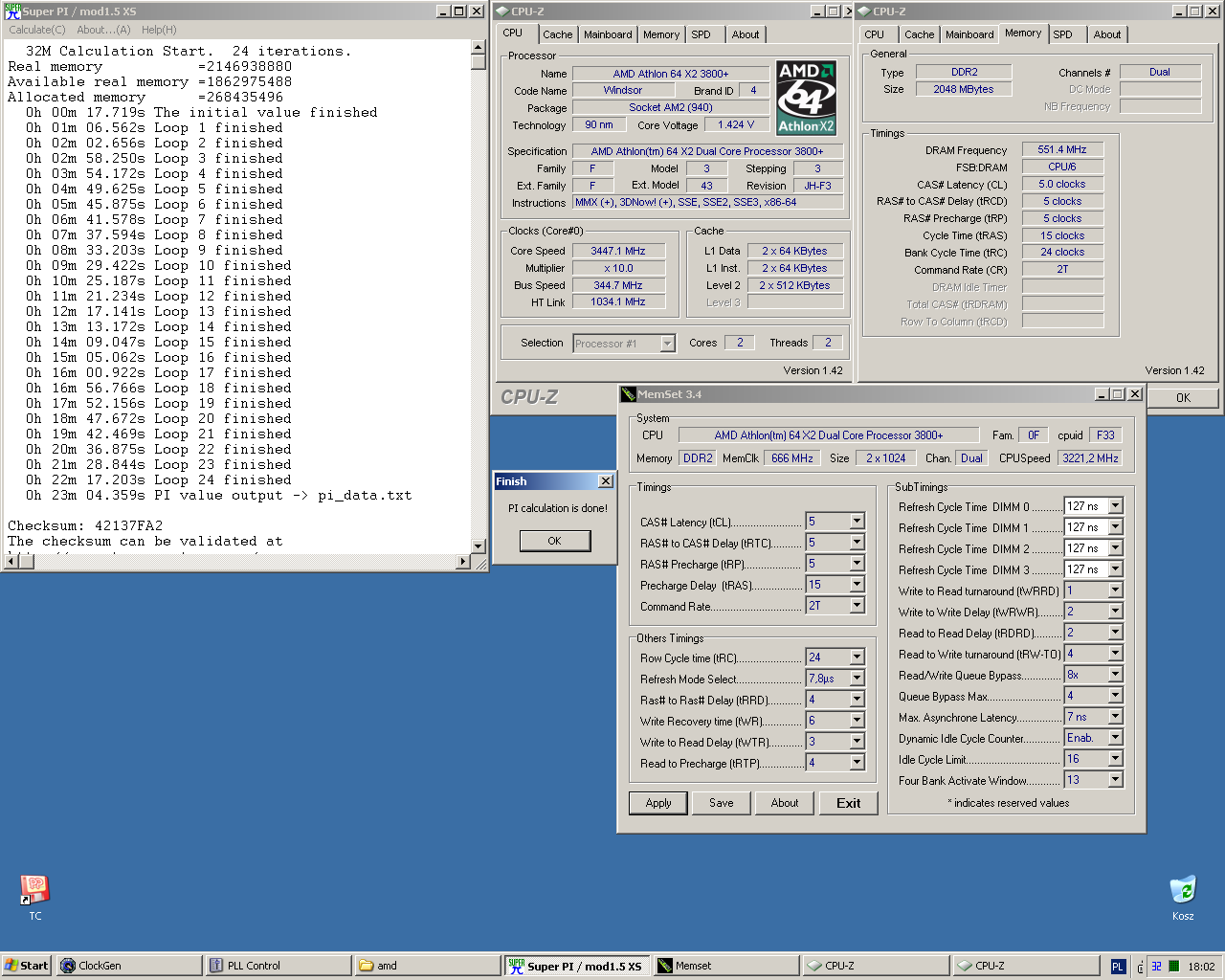This screenshot has width=1225, height=980.
Task: Click Apply in MemSet
Action: [658, 803]
